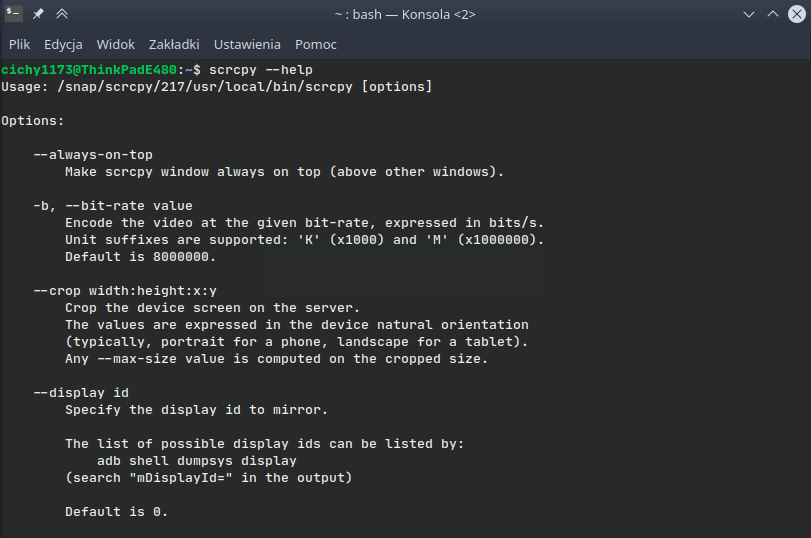Screen dimensions: 811x538
Task: Open the Pomoc menu
Action: tap(316, 44)
